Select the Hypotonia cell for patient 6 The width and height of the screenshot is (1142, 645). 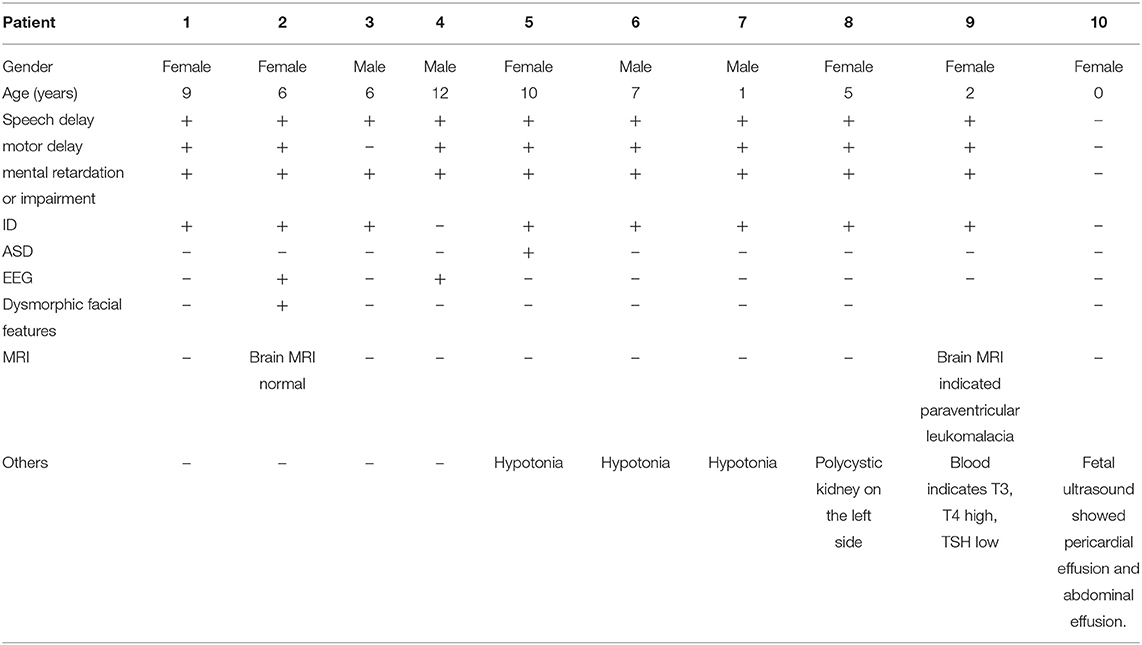click(635, 462)
